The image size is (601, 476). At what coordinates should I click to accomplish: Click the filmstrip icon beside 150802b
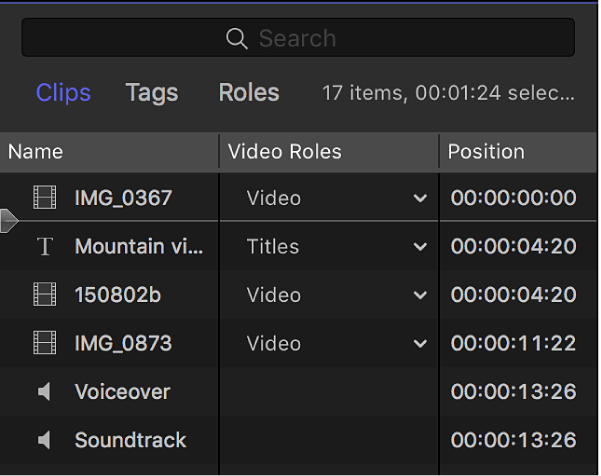[44, 295]
